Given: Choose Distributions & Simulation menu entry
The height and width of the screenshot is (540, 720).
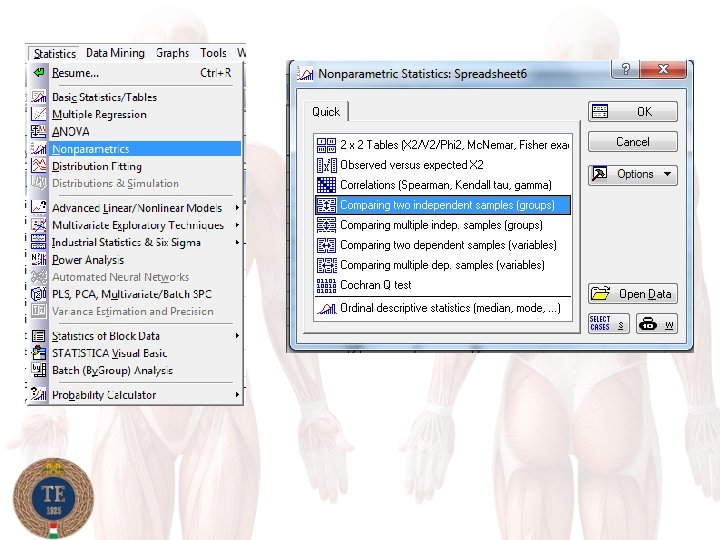Looking at the screenshot, I should tap(134, 183).
